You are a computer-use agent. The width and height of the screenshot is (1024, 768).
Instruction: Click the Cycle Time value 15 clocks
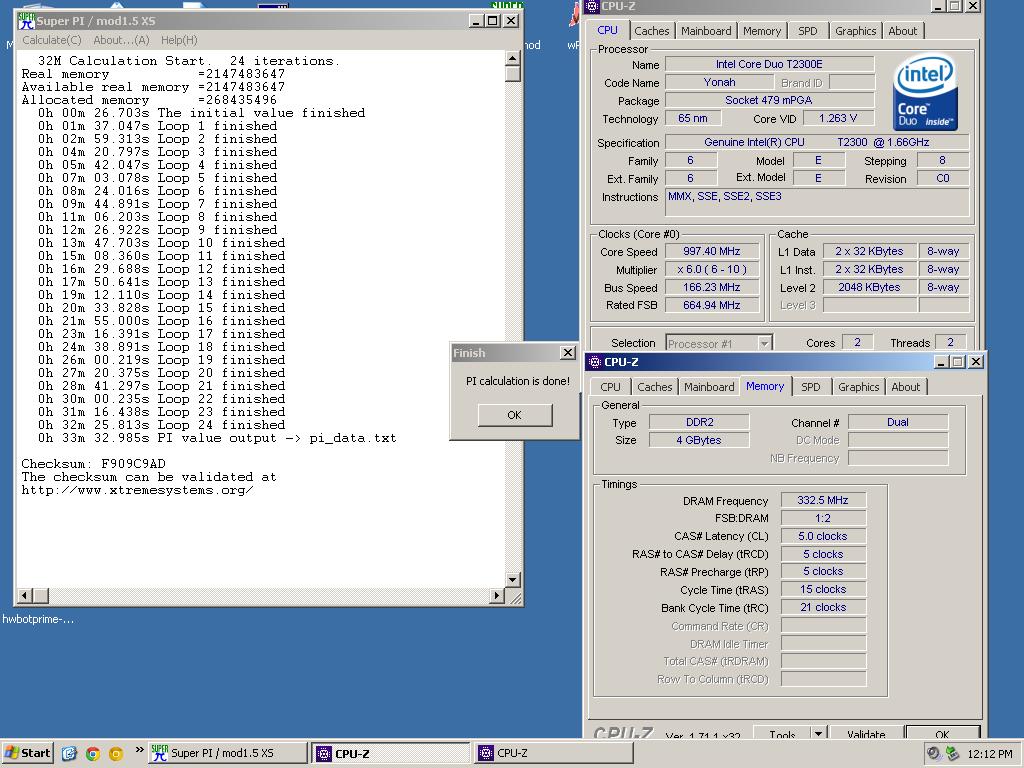[x=823, y=589]
